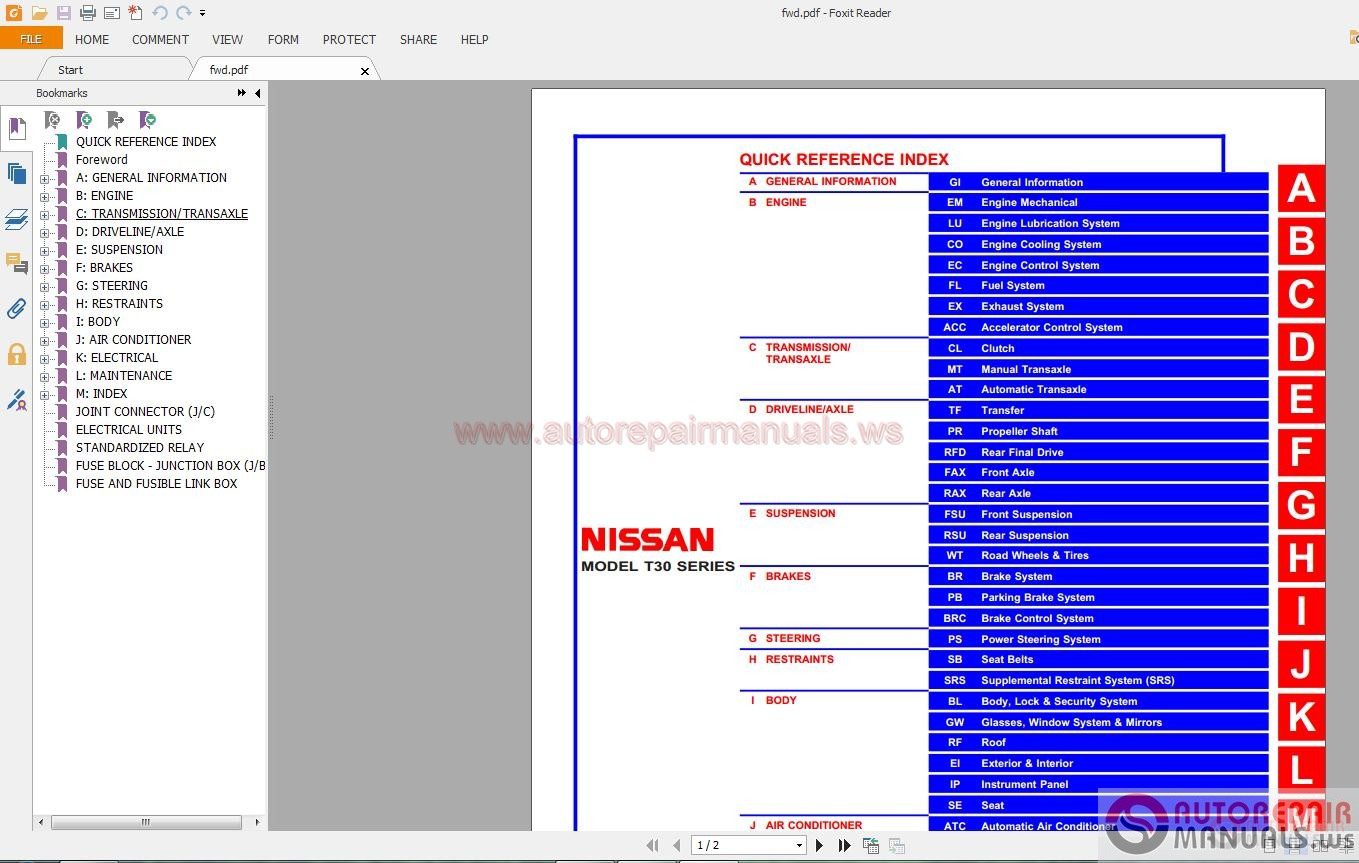Go to previous page using status bar arrow
The image size is (1359, 863).
677,845
